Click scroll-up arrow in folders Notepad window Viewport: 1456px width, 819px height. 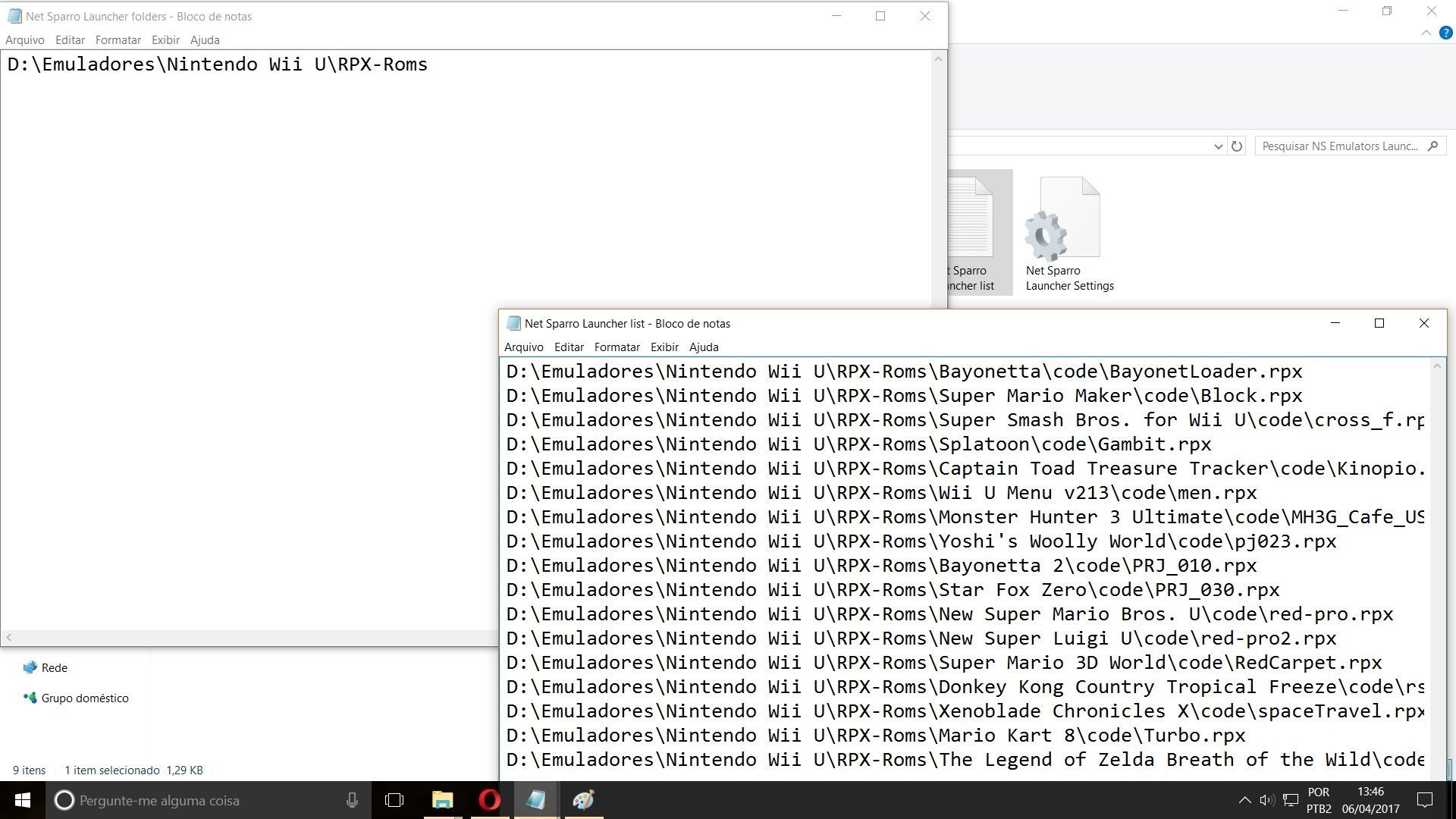(938, 59)
